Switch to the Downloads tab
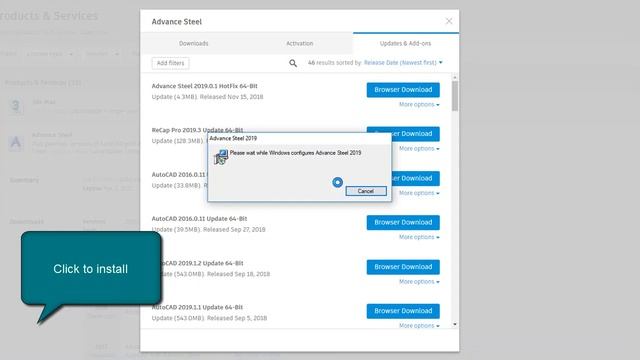The width and height of the screenshot is (640, 360). click(193, 43)
